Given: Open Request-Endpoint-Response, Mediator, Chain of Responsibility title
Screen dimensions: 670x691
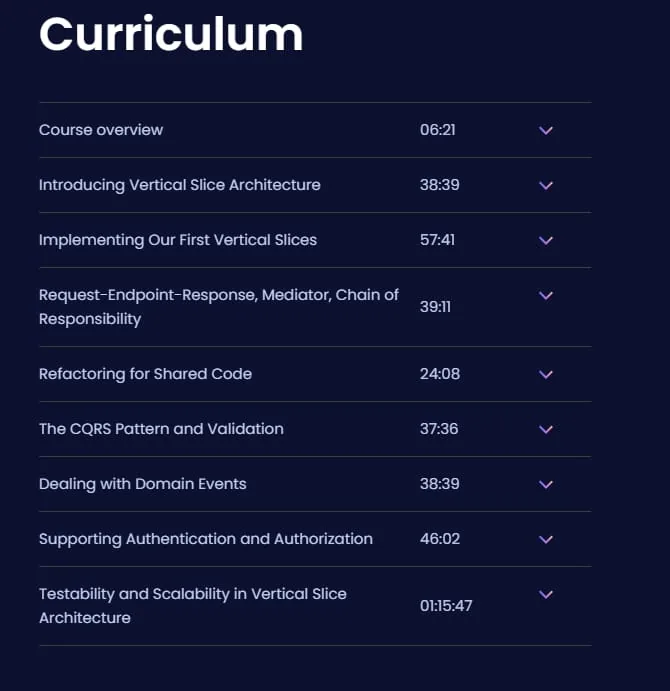Looking at the screenshot, I should coord(219,307).
